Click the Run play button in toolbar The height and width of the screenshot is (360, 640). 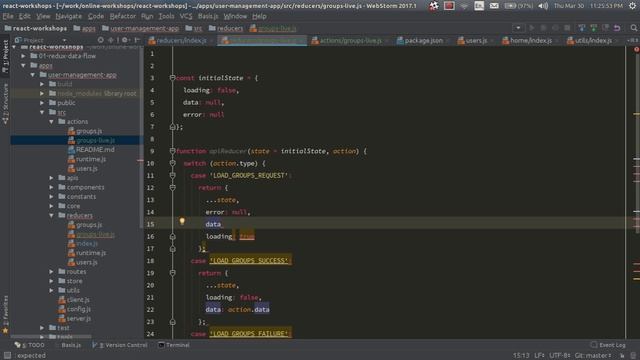coord(531,28)
